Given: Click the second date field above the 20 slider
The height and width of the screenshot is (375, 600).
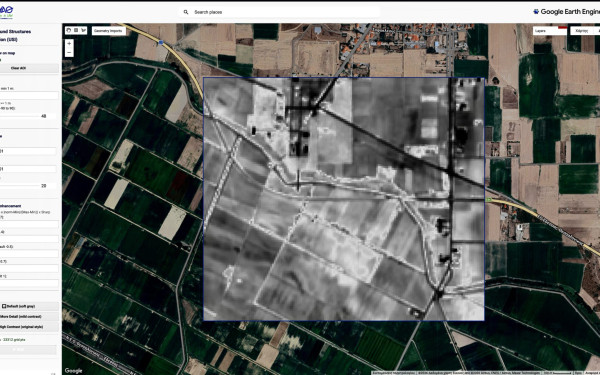Looking at the screenshot, I should (28, 169).
